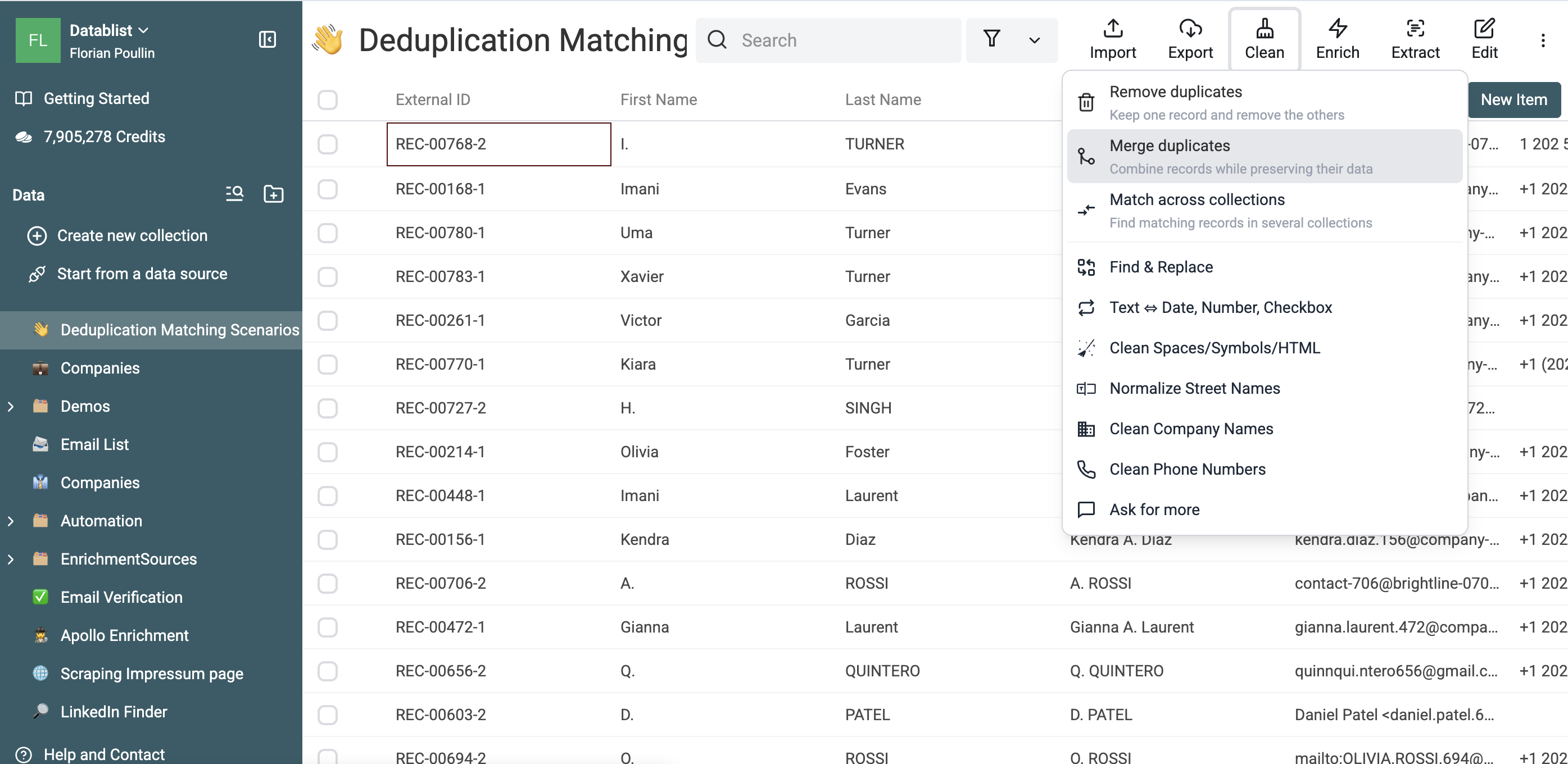This screenshot has width=1568, height=764.
Task: Tick checkbox for REC-00770-1
Action: (328, 365)
